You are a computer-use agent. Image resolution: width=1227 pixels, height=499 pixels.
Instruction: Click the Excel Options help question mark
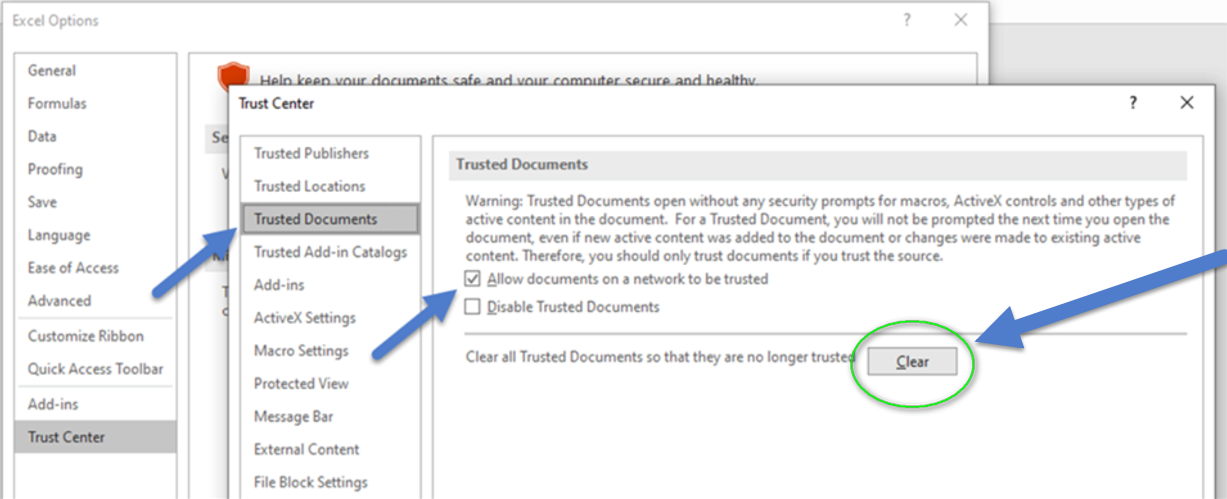pos(906,21)
